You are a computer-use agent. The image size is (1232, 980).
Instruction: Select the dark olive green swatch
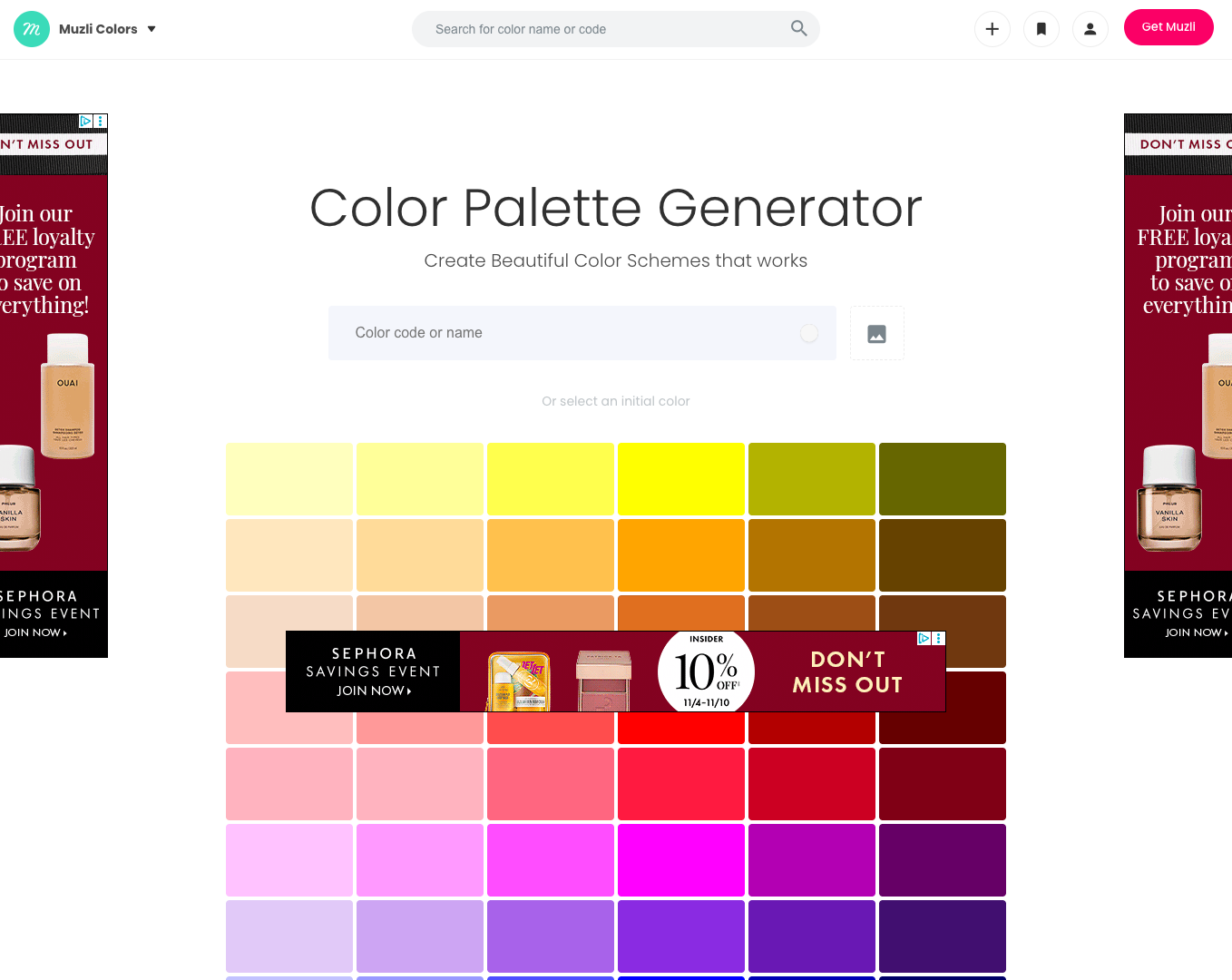[943, 478]
